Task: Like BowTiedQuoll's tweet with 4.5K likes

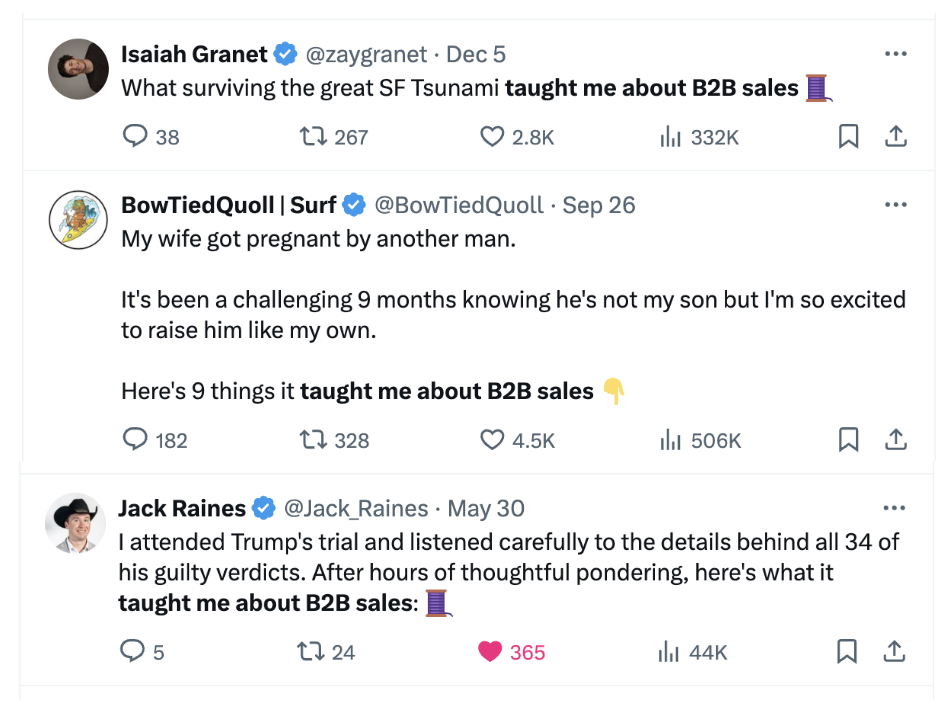Action: point(492,439)
